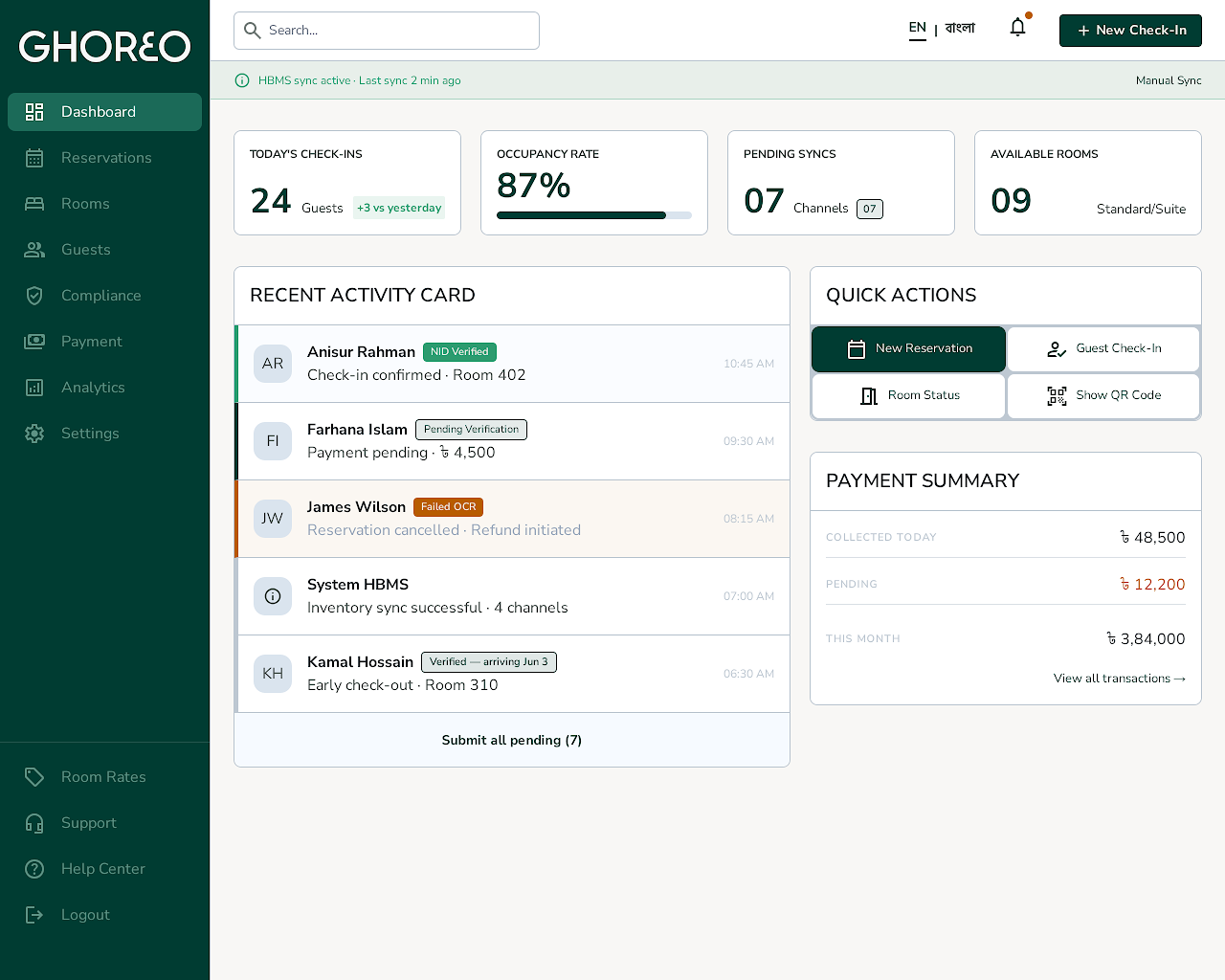
Task: Click the Collected Today ৳ 48,500 amount
Action: point(1152,538)
